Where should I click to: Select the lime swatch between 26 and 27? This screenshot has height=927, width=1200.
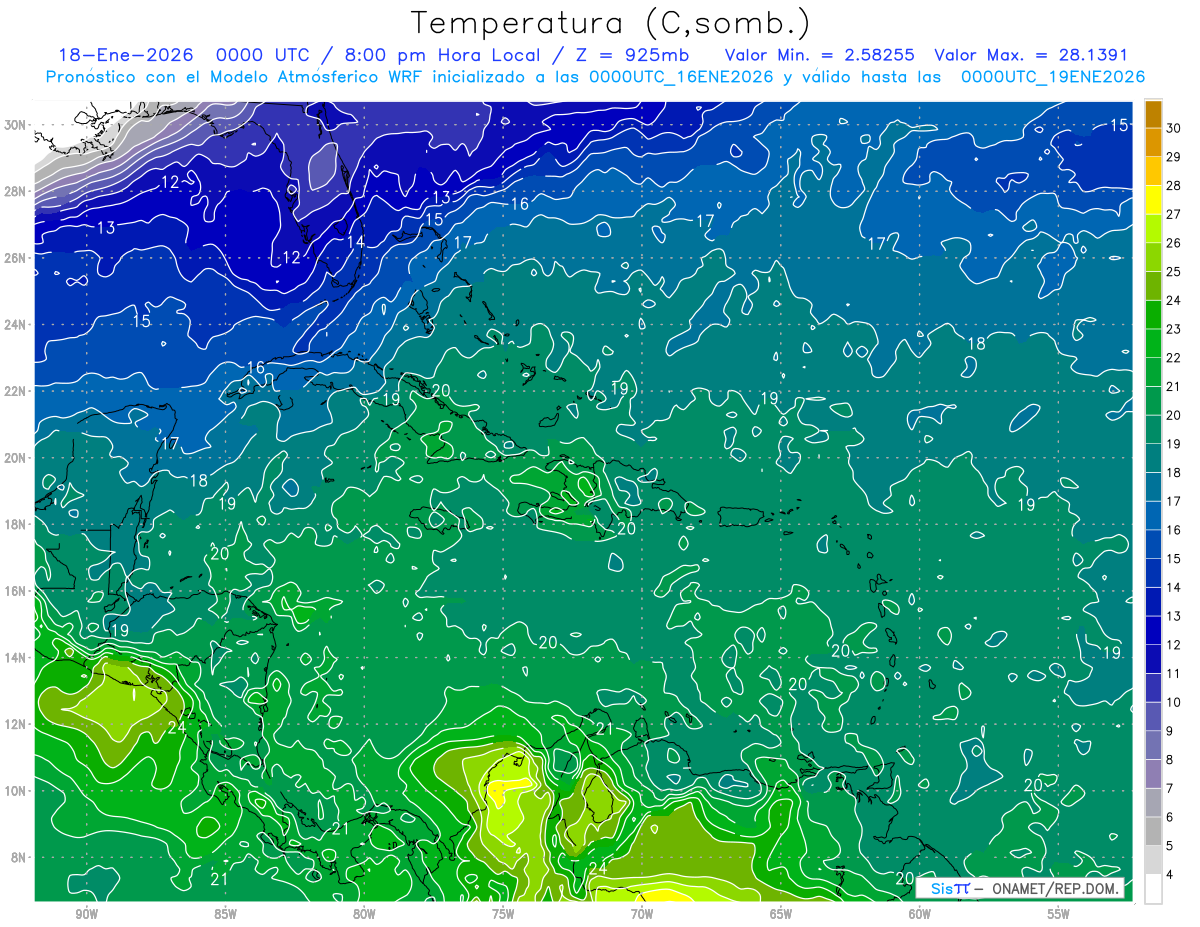click(x=1153, y=228)
